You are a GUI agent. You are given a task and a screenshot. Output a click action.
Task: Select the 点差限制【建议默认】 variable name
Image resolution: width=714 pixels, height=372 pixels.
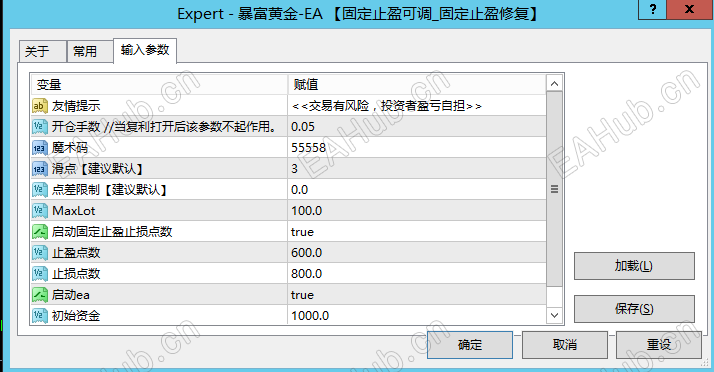click(110, 190)
